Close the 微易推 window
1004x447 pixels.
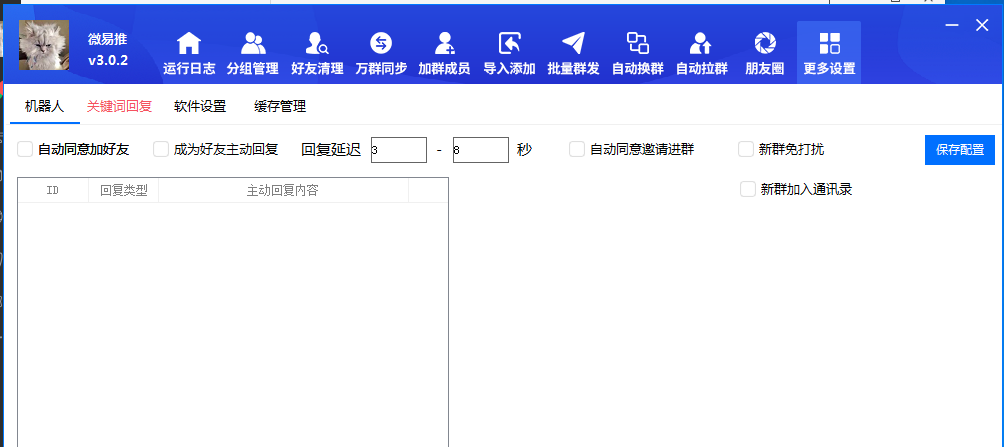click(x=982, y=25)
